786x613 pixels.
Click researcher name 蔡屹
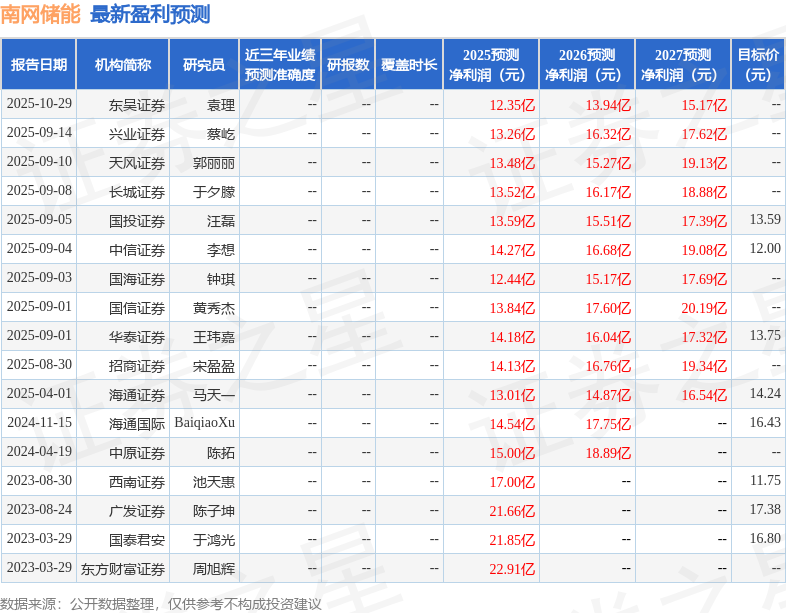[221, 134]
